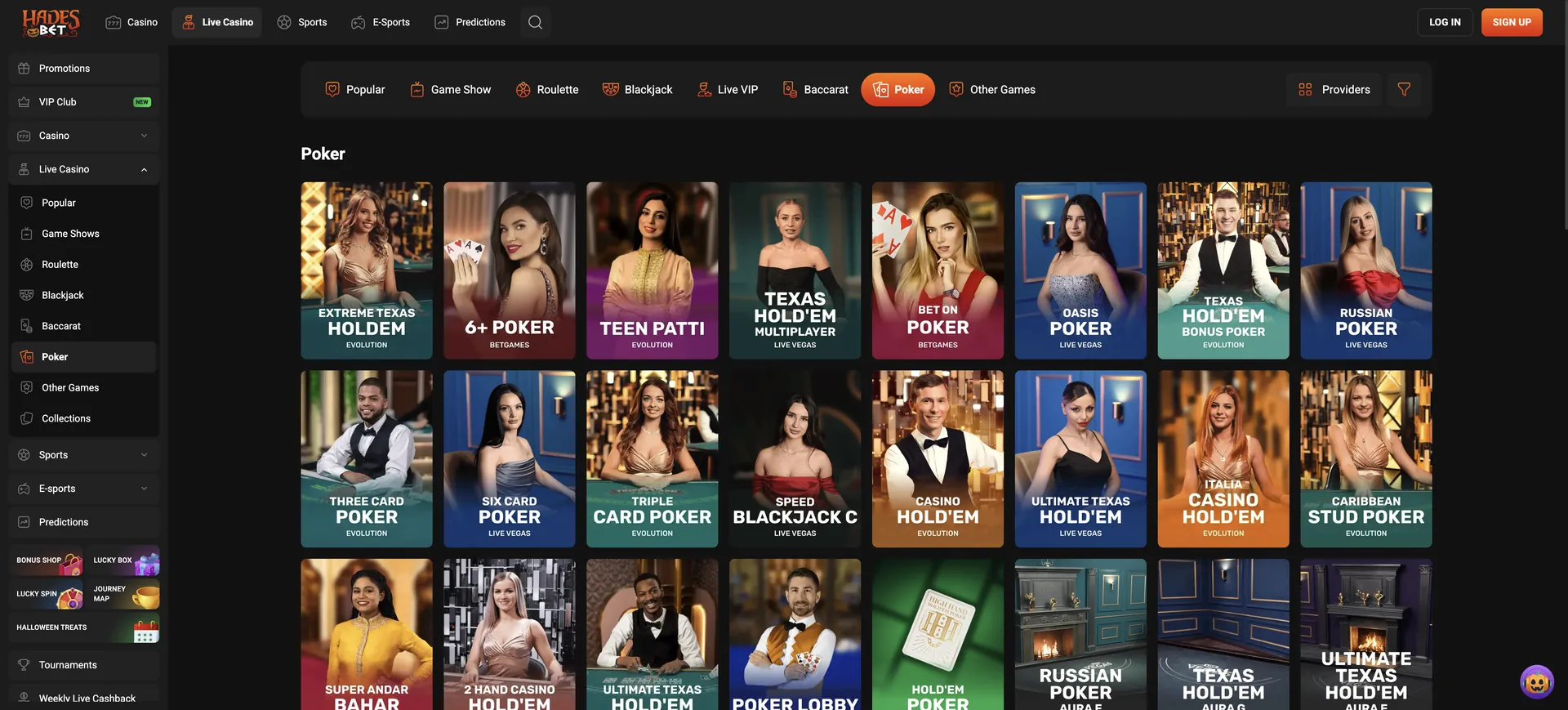Switch to the Roulette category tab
This screenshot has width=1568, height=710.
[x=547, y=89]
